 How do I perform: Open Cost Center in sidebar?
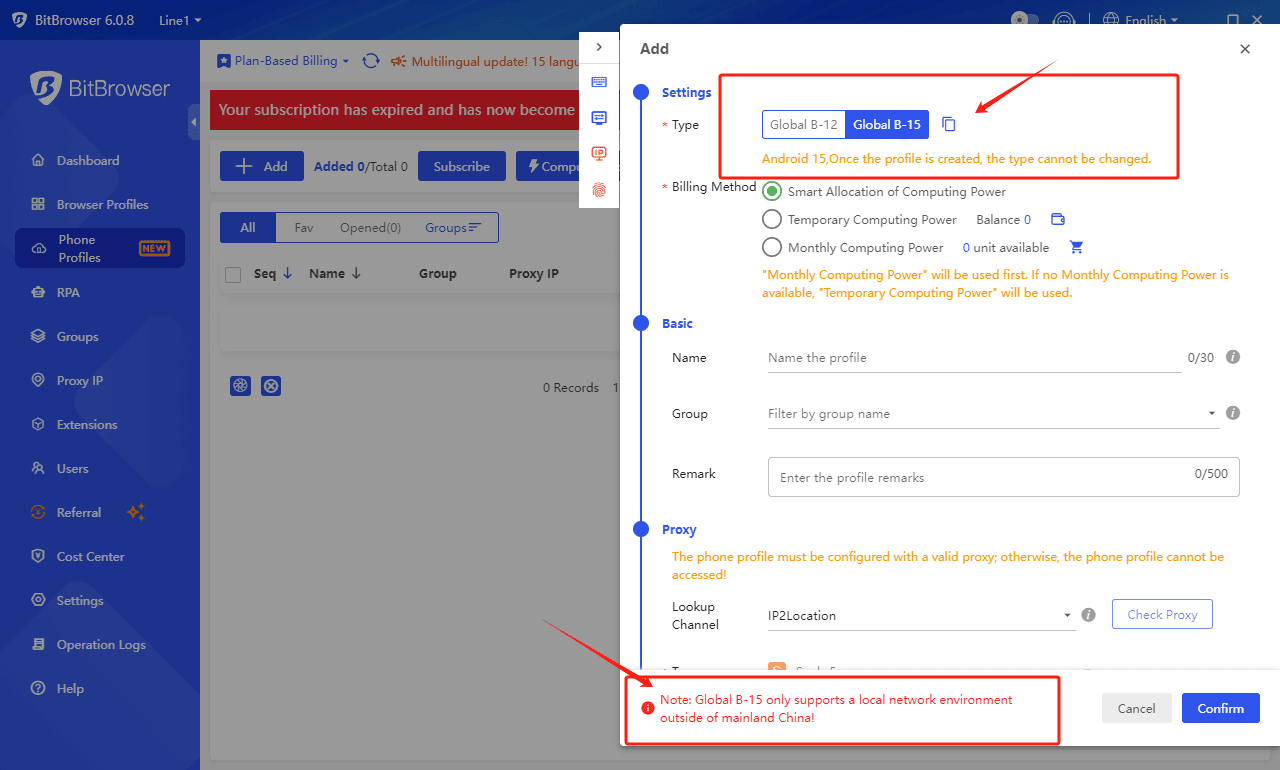[100, 557]
